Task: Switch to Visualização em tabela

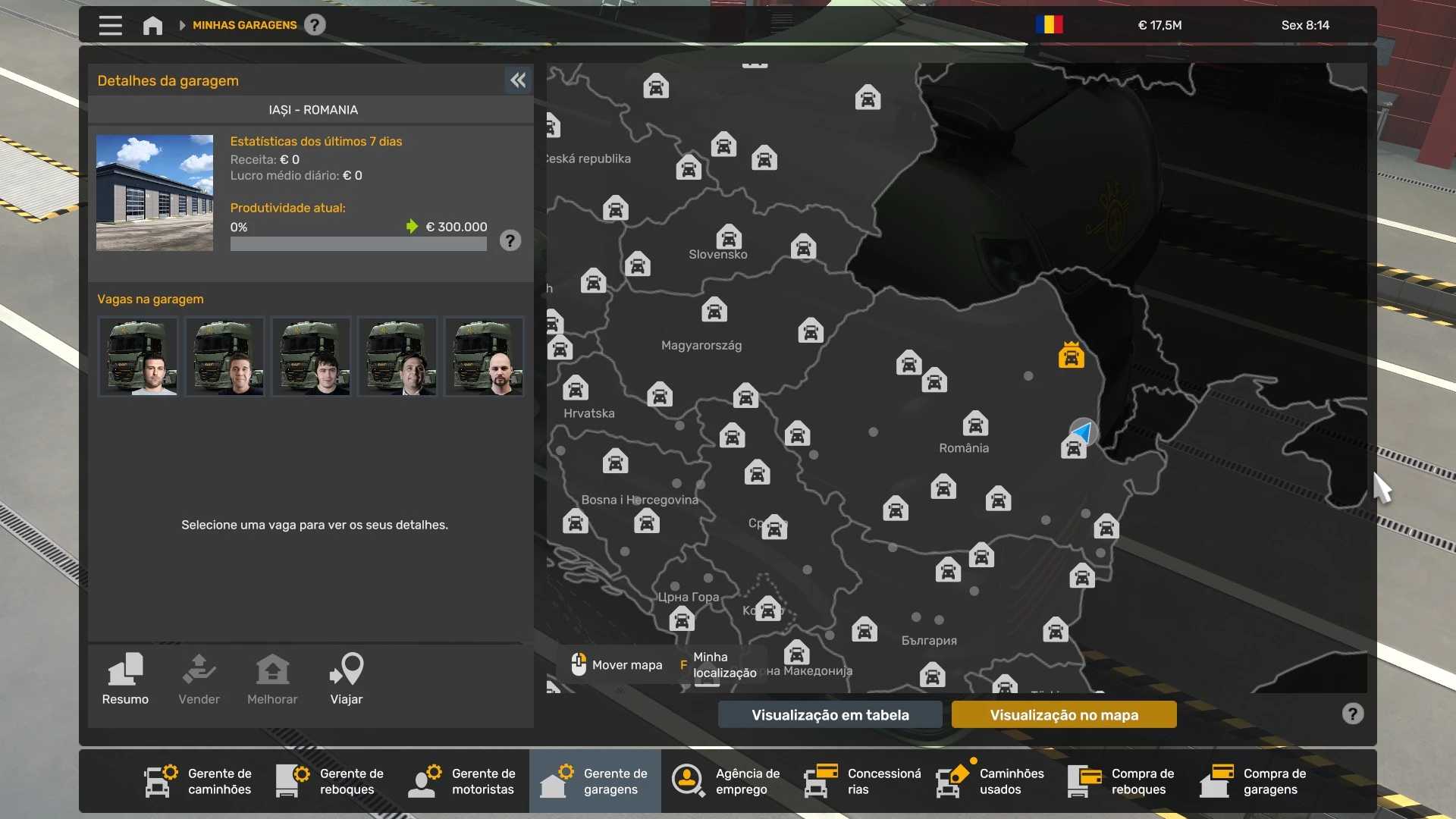Action: point(830,714)
